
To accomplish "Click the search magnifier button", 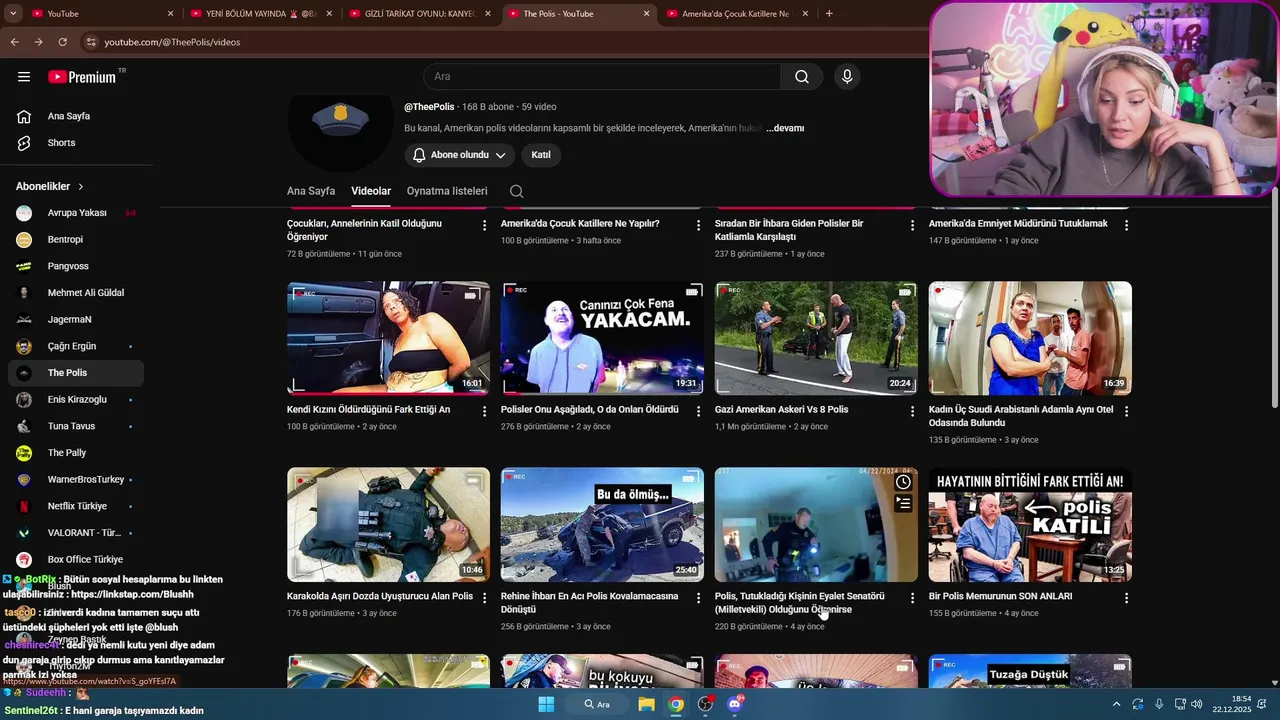I will pos(802,77).
